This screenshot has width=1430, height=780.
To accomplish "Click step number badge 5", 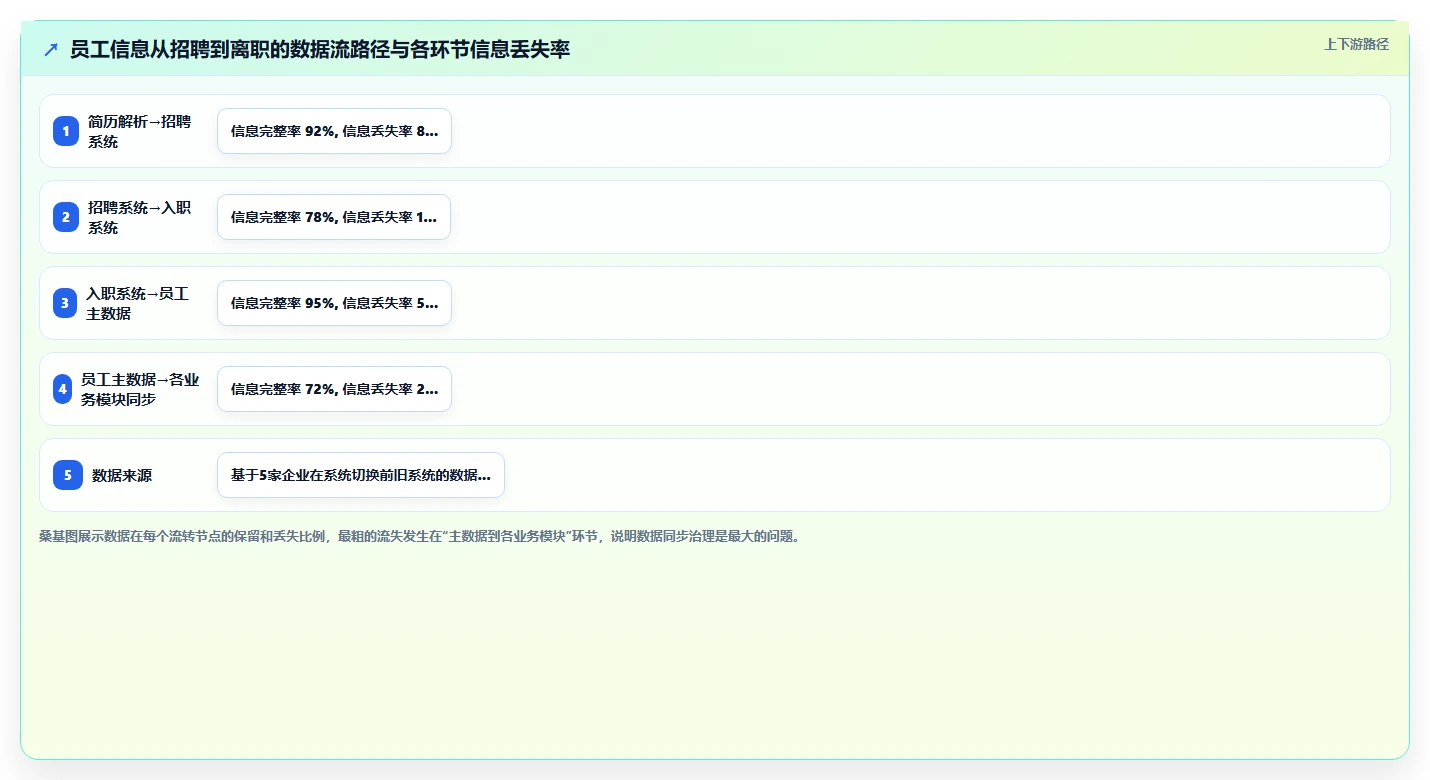I will (68, 475).
